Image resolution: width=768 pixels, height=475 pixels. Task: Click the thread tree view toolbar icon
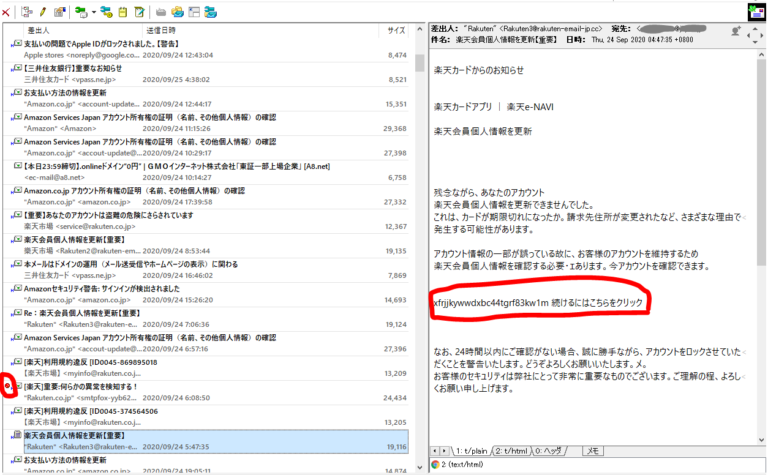click(27, 12)
